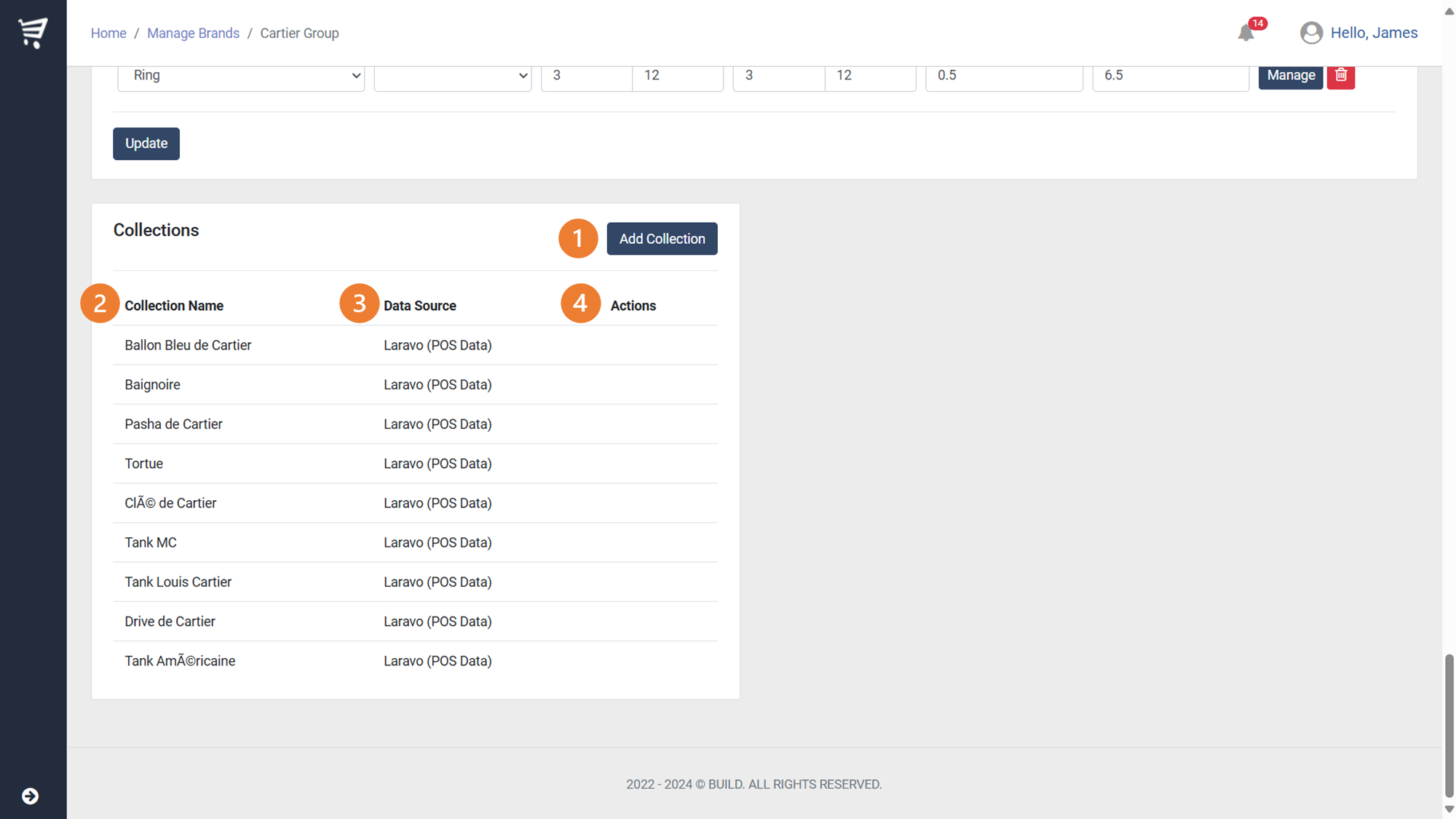Click the Collection Name column header
1456x819 pixels.
pyautogui.click(x=174, y=306)
